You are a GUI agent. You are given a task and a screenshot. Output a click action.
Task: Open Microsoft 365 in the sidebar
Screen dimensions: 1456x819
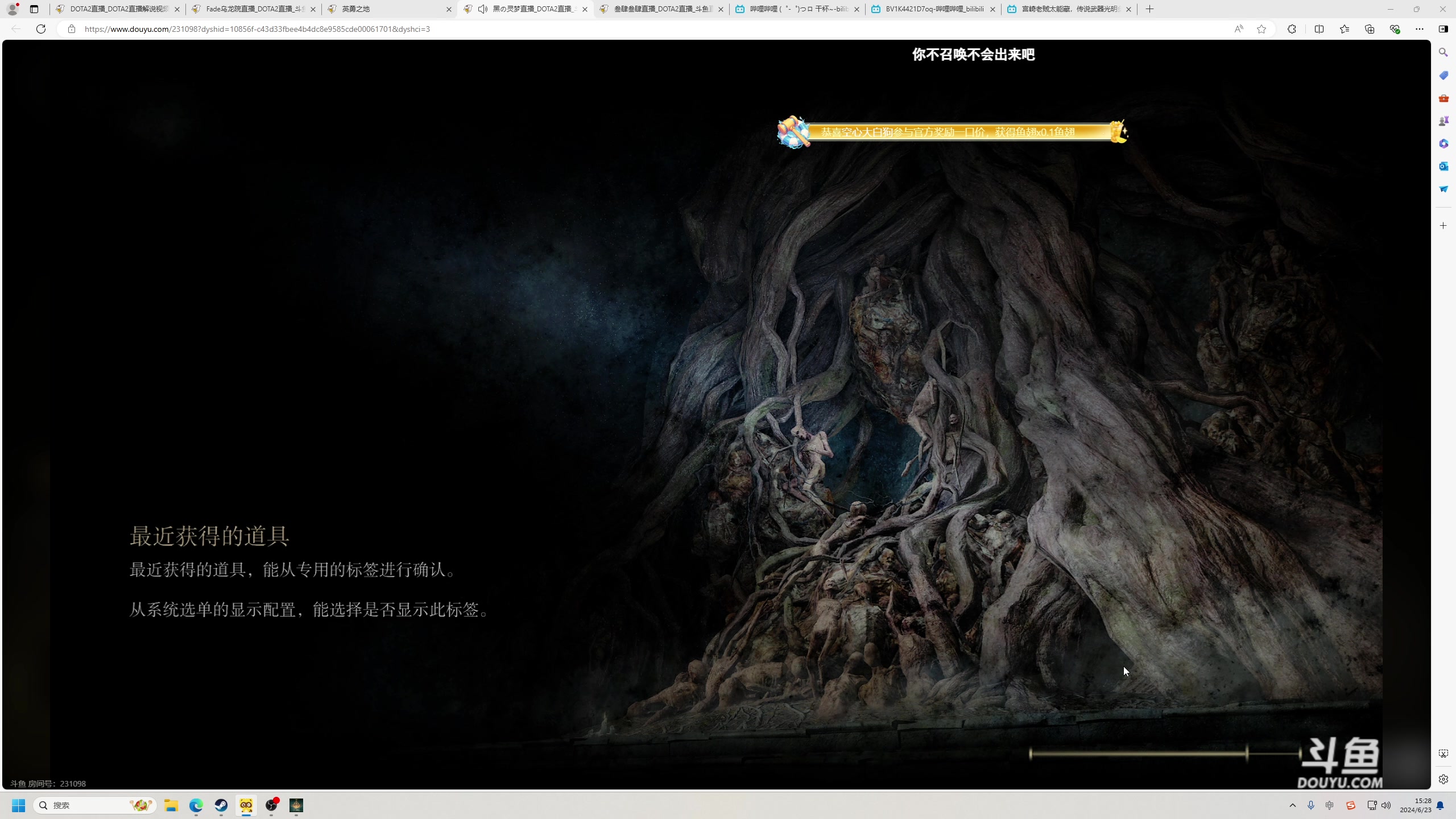pyautogui.click(x=1443, y=143)
